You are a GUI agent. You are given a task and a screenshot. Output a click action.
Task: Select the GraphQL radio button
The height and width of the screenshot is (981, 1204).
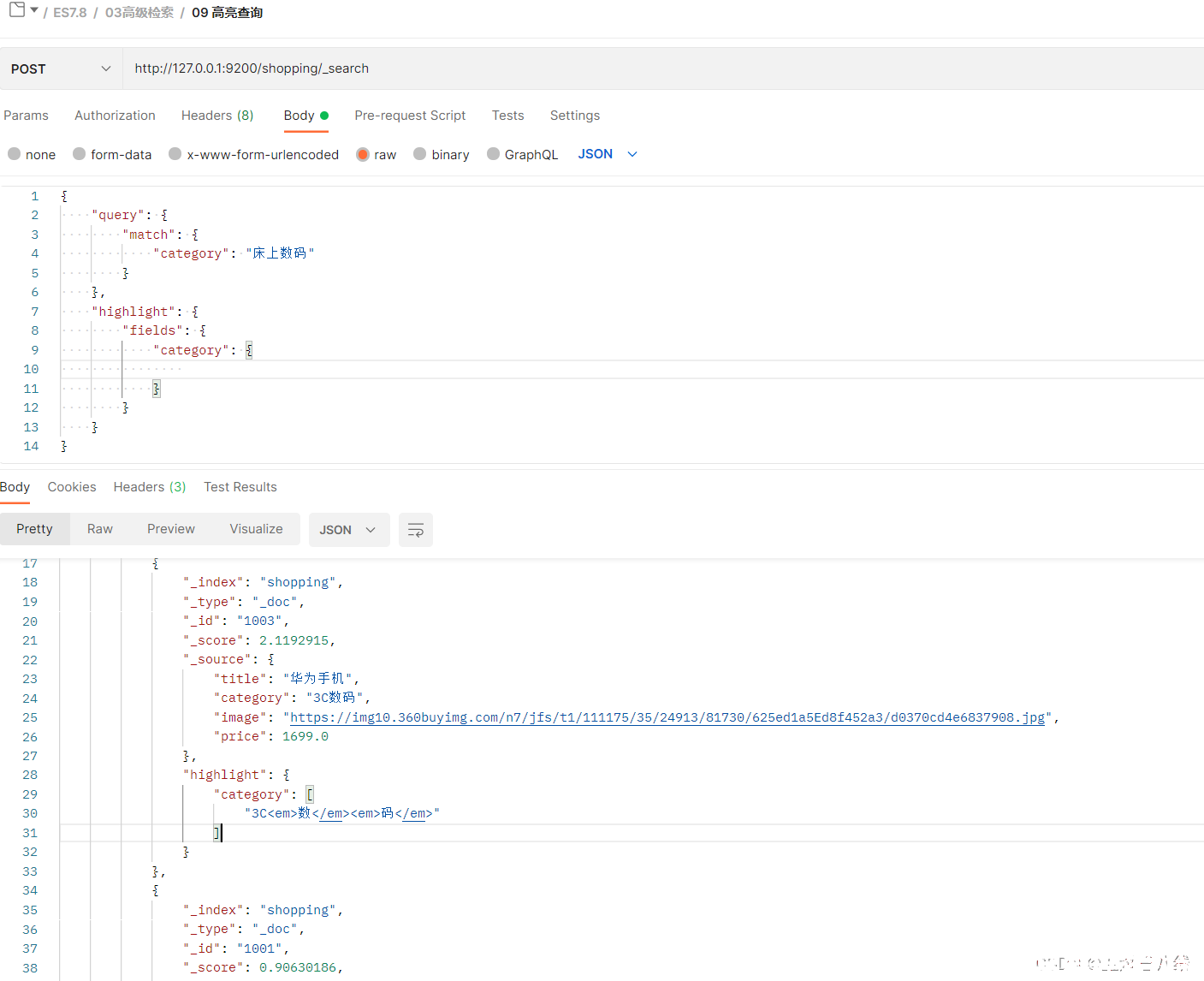(x=494, y=154)
